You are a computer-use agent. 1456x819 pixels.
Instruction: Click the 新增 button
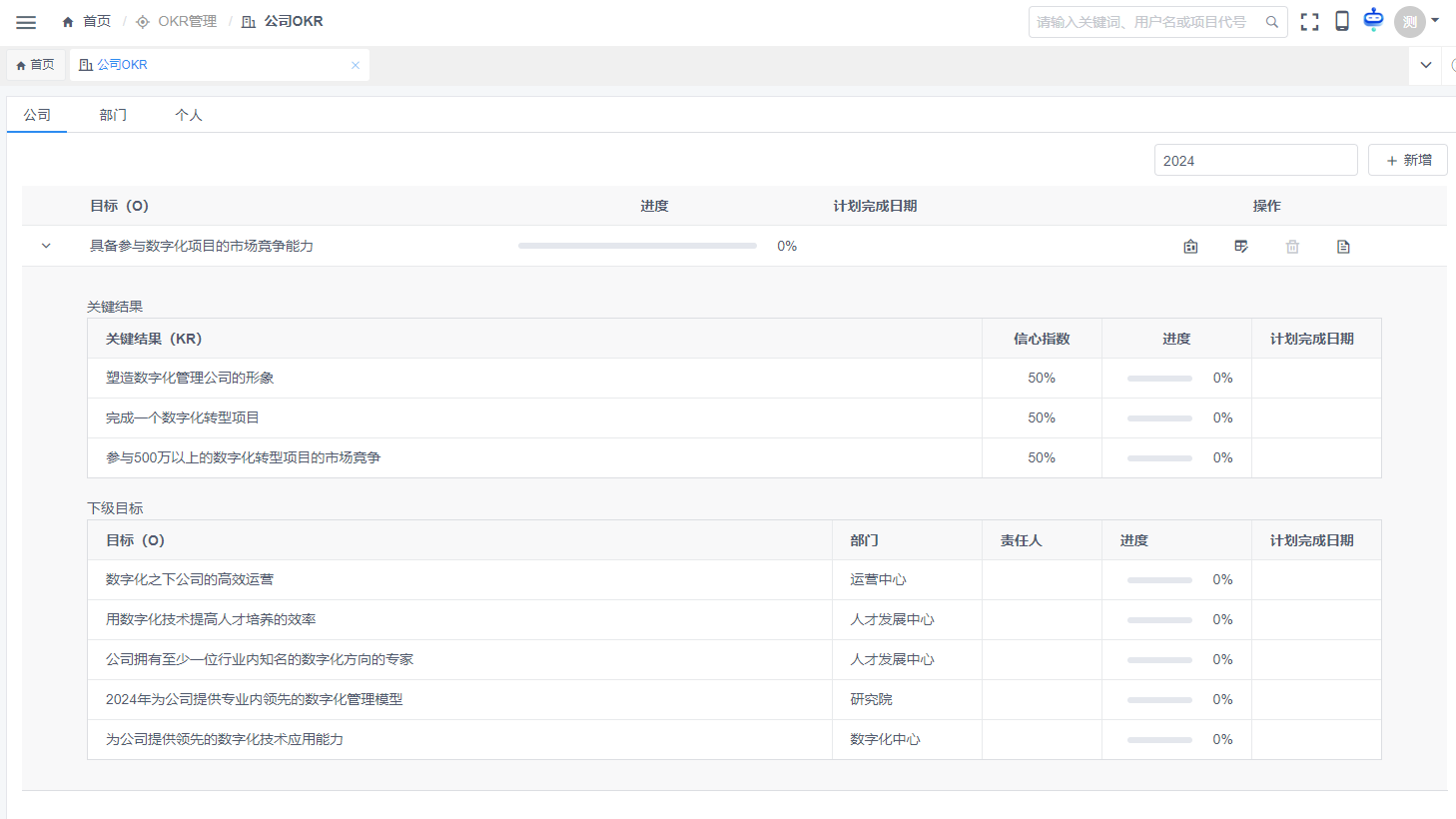tap(1408, 160)
